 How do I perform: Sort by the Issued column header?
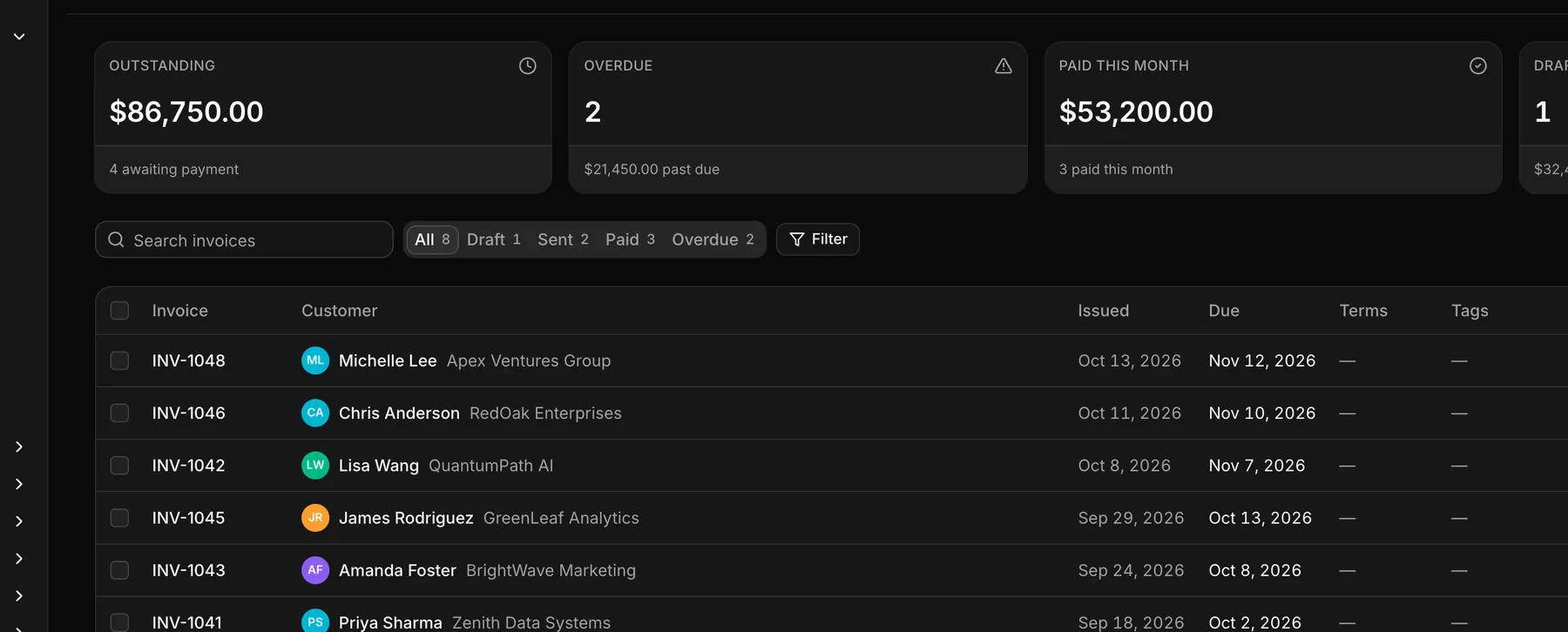(1103, 311)
